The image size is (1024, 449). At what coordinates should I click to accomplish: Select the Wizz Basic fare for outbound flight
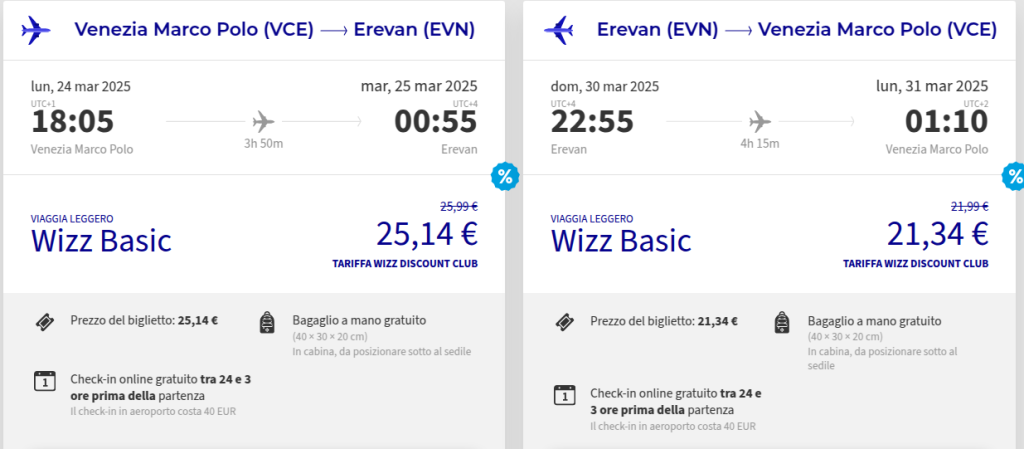click(101, 240)
